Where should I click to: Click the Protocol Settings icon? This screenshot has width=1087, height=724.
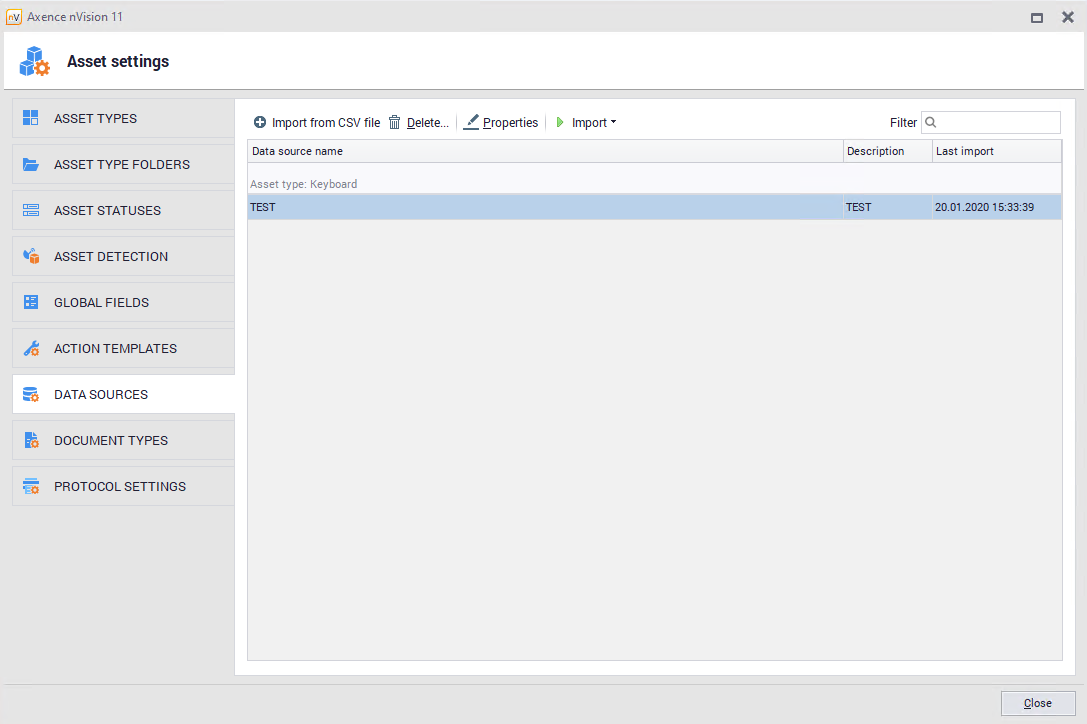click(x=31, y=486)
